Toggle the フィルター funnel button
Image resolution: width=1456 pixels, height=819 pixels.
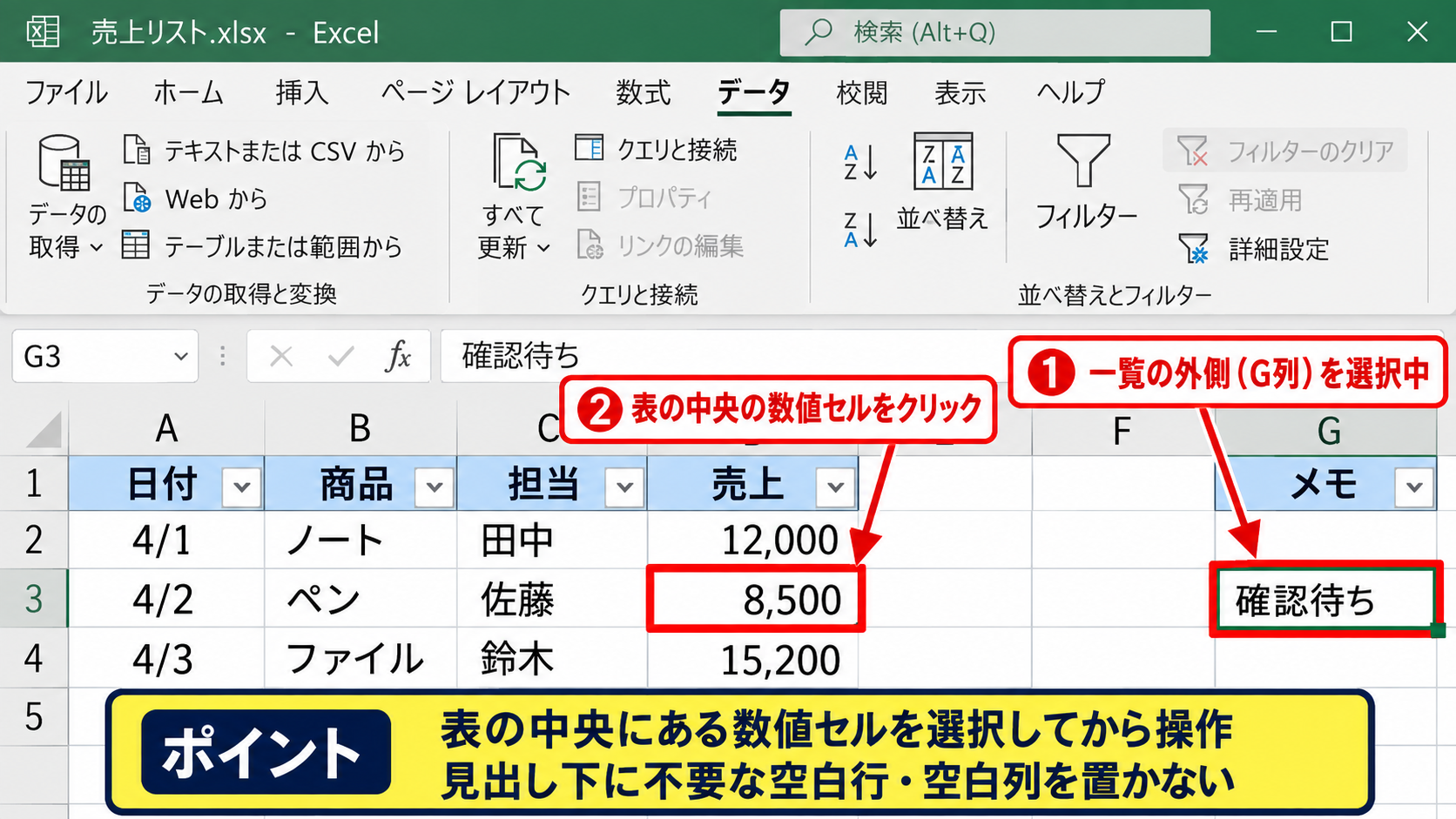1085,182
